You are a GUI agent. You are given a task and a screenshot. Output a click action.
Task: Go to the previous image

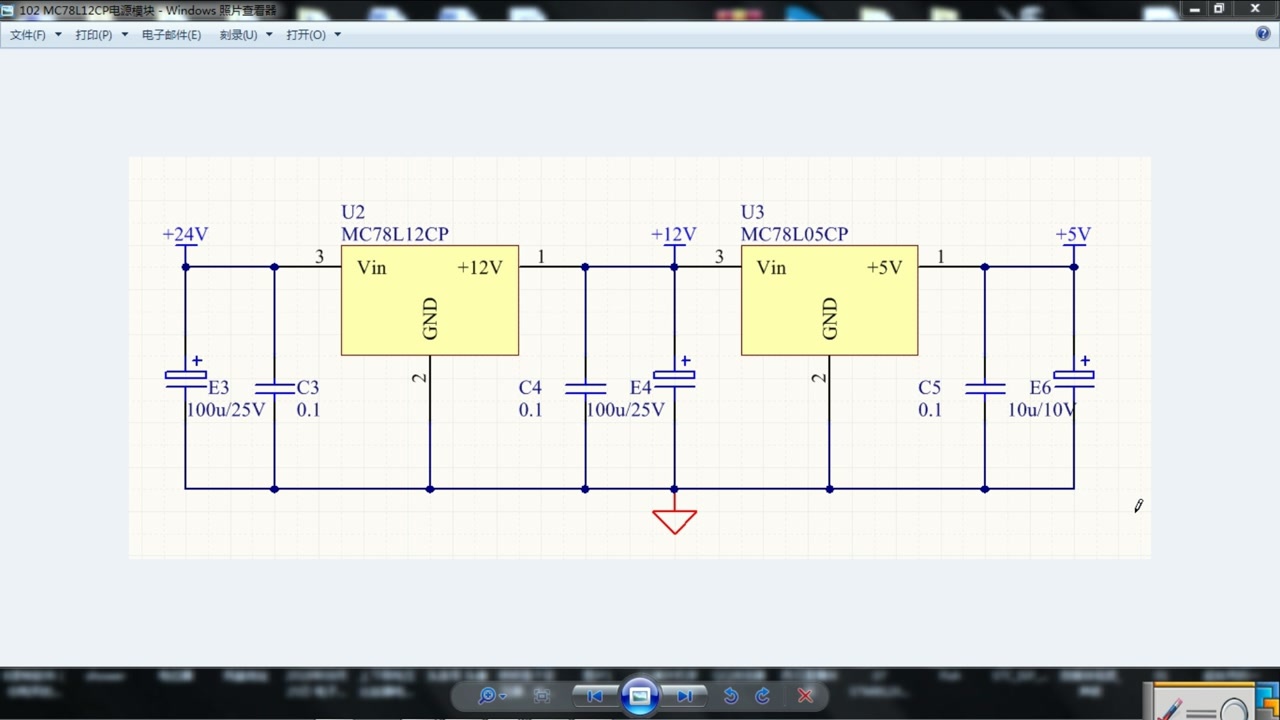pos(594,696)
